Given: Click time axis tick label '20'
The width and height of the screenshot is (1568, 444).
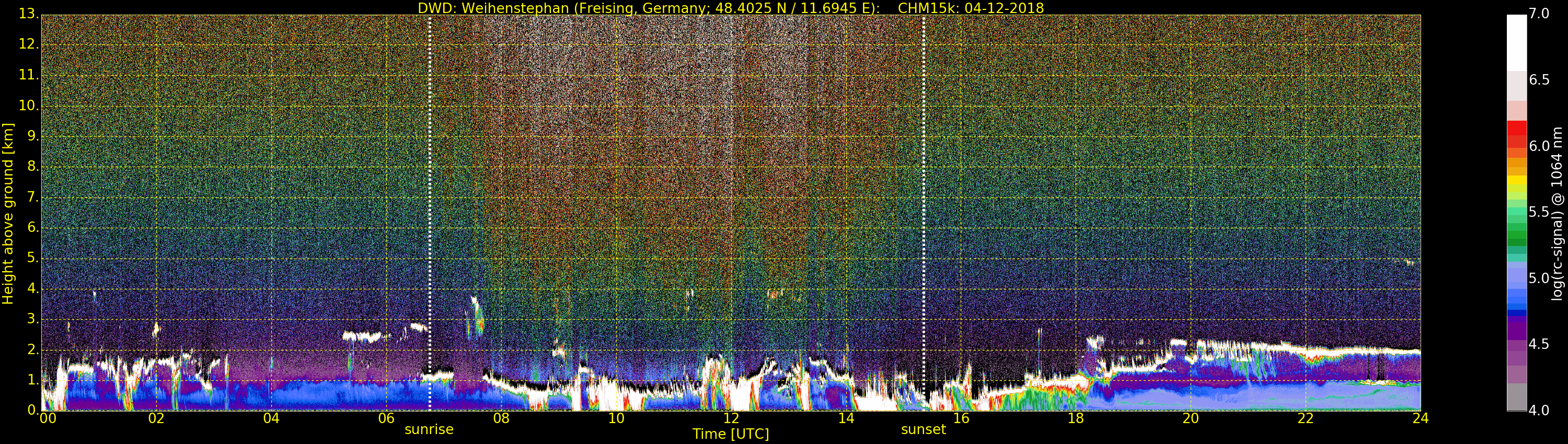Looking at the screenshot, I should (x=1191, y=418).
